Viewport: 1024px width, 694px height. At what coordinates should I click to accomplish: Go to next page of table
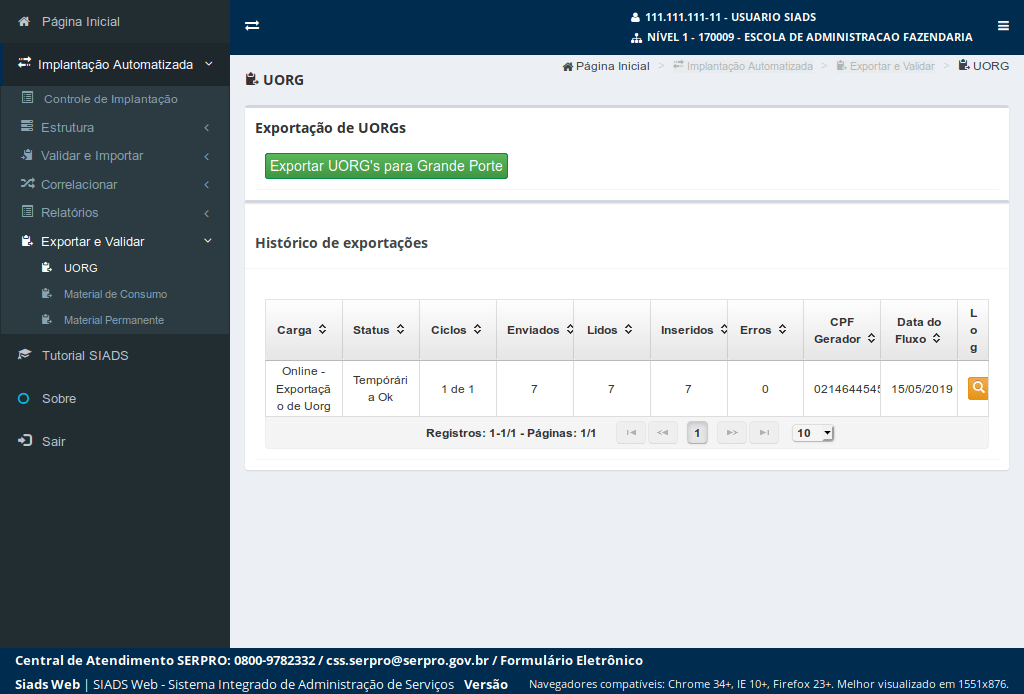click(x=731, y=432)
